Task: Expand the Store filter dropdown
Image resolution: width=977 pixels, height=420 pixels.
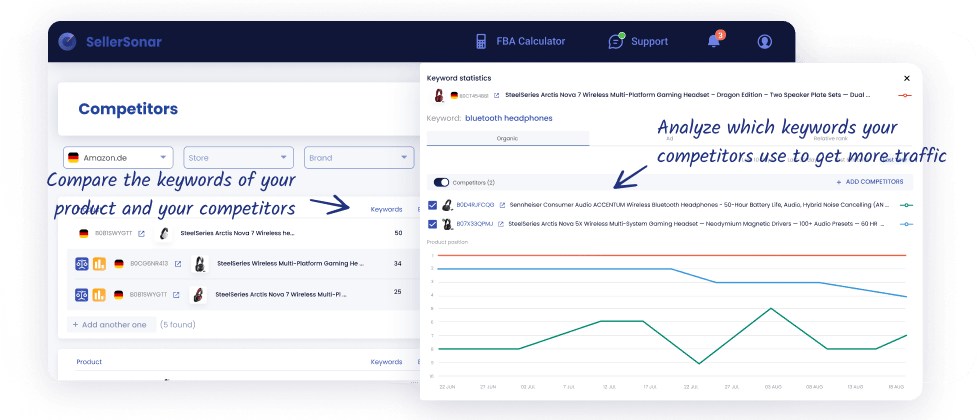Action: 238,158
